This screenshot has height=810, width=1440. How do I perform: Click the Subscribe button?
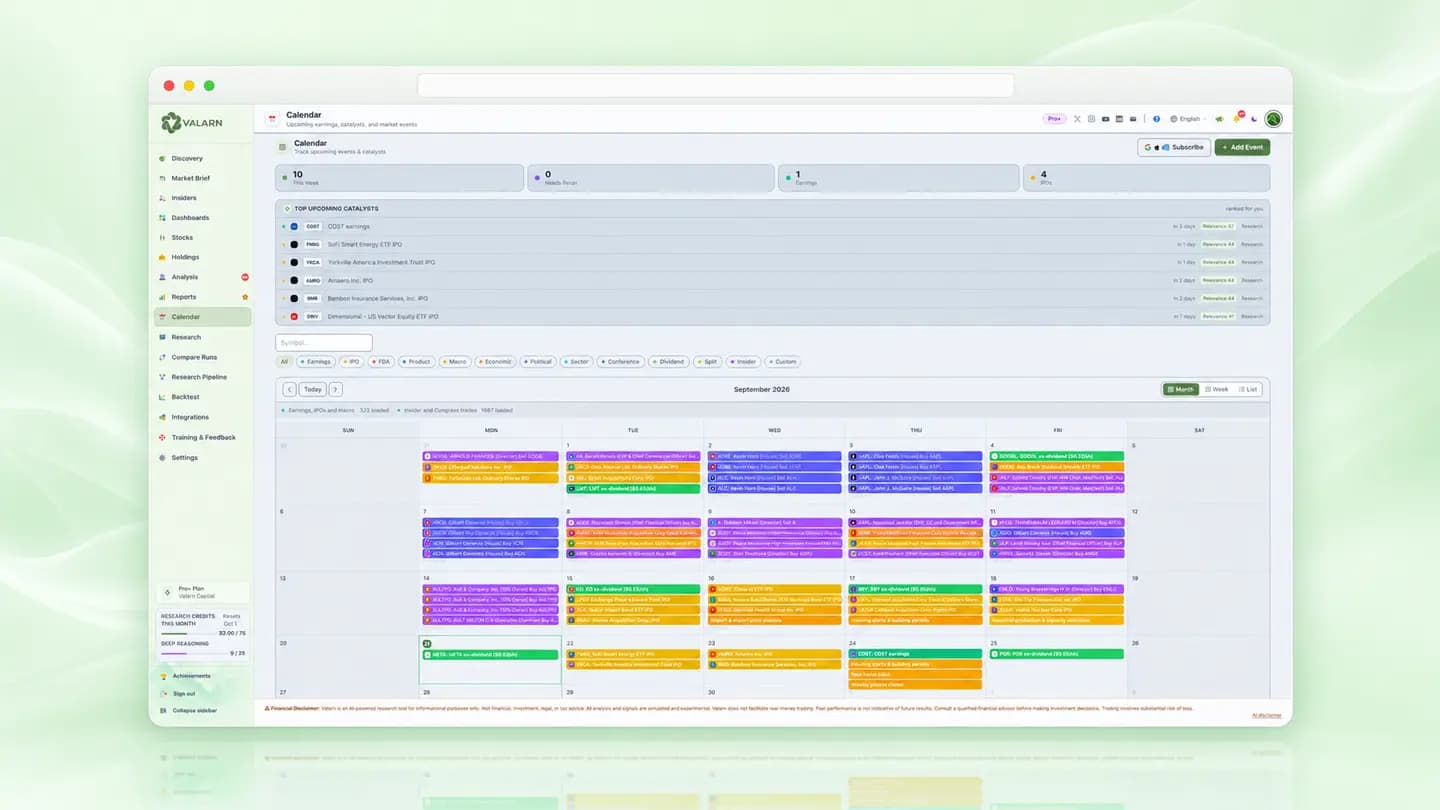click(x=1174, y=147)
